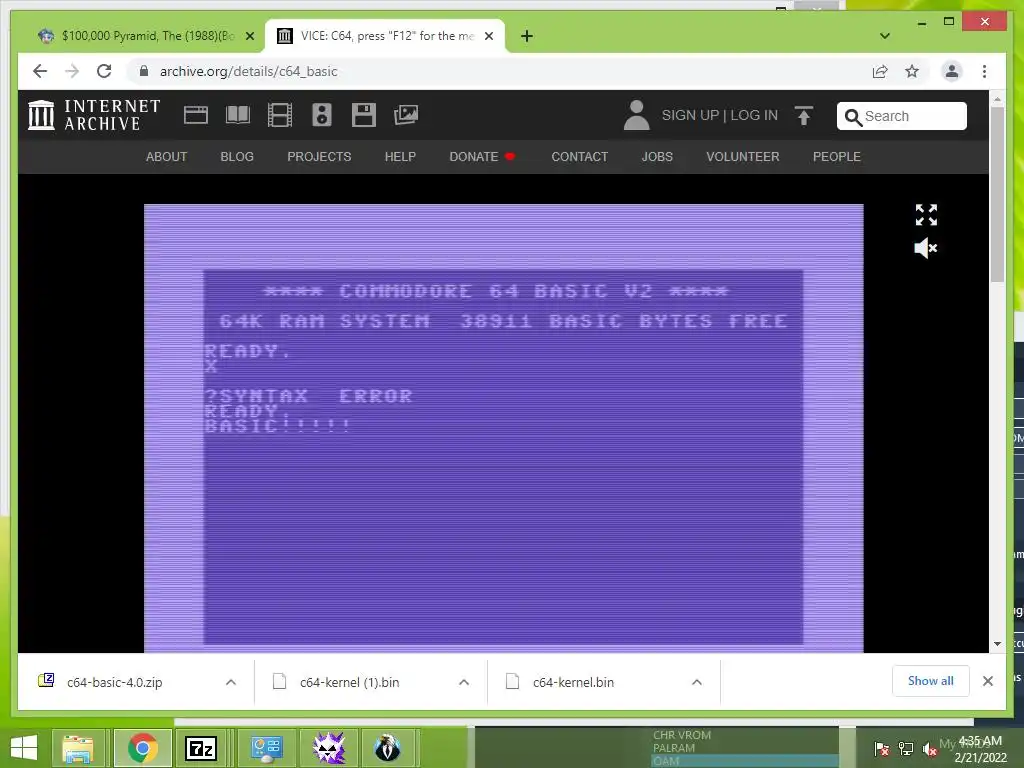Click inside the C64 emulator screen
The width and height of the screenshot is (1024, 768).
pyautogui.click(x=504, y=428)
